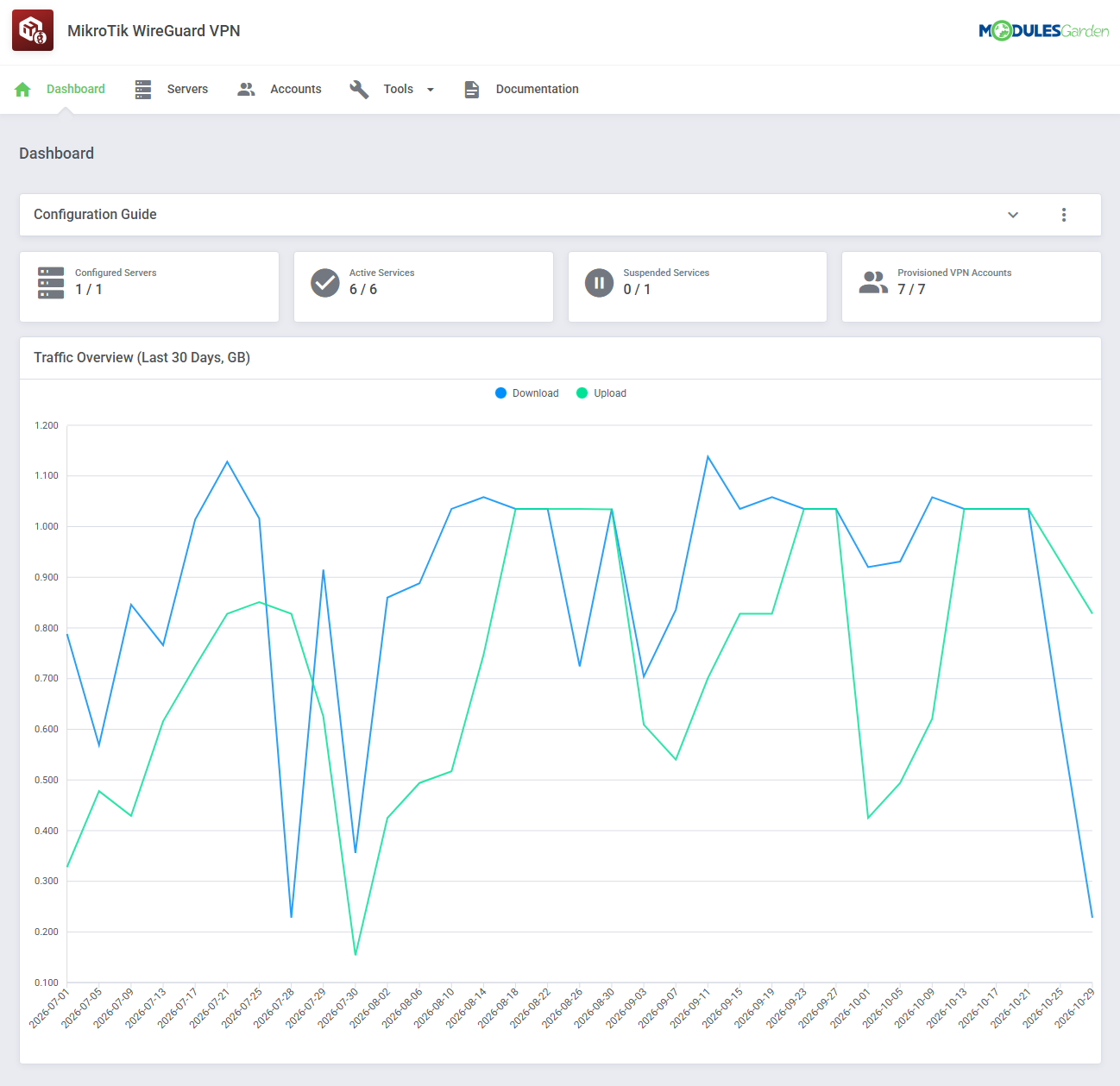Open the ModulesGarden logo link
The image size is (1120, 1086).
[1043, 31]
